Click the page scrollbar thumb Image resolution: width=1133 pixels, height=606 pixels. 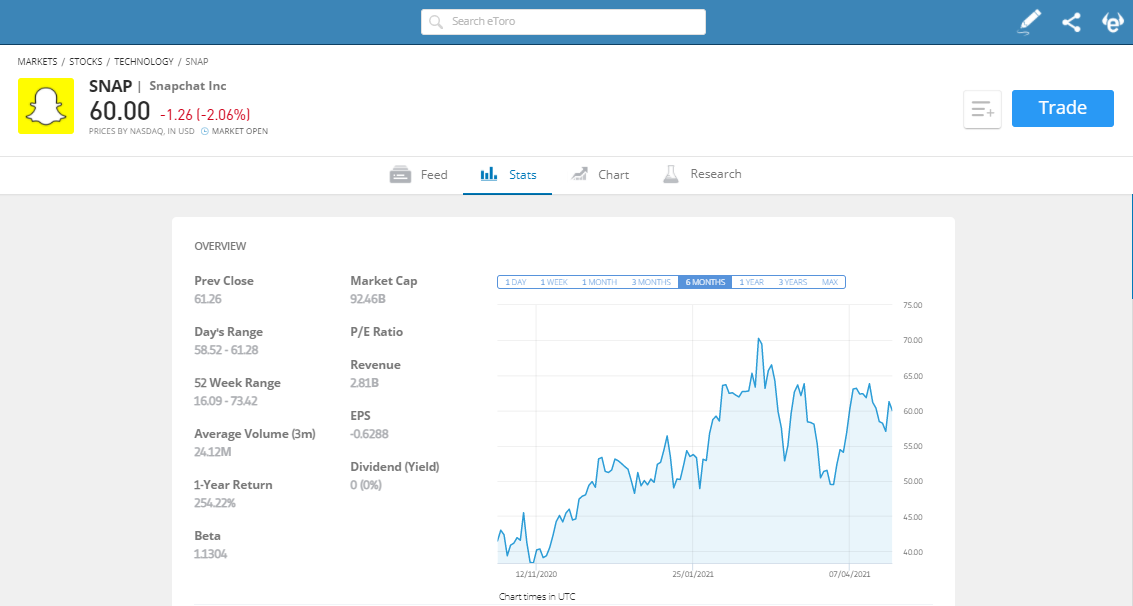click(1132, 246)
